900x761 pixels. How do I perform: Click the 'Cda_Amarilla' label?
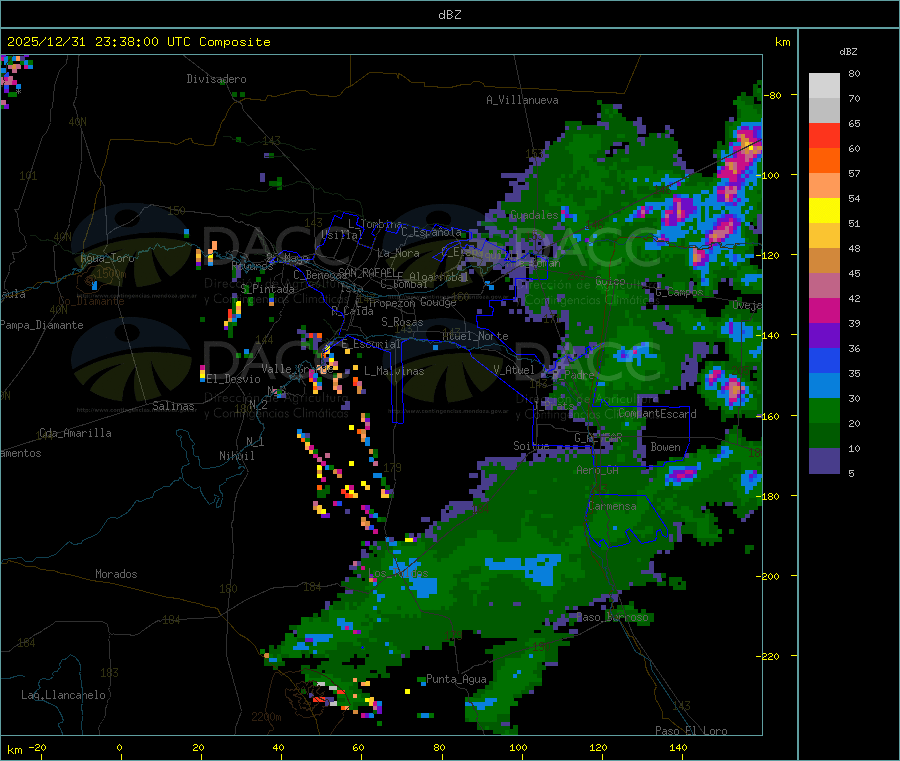(75, 433)
